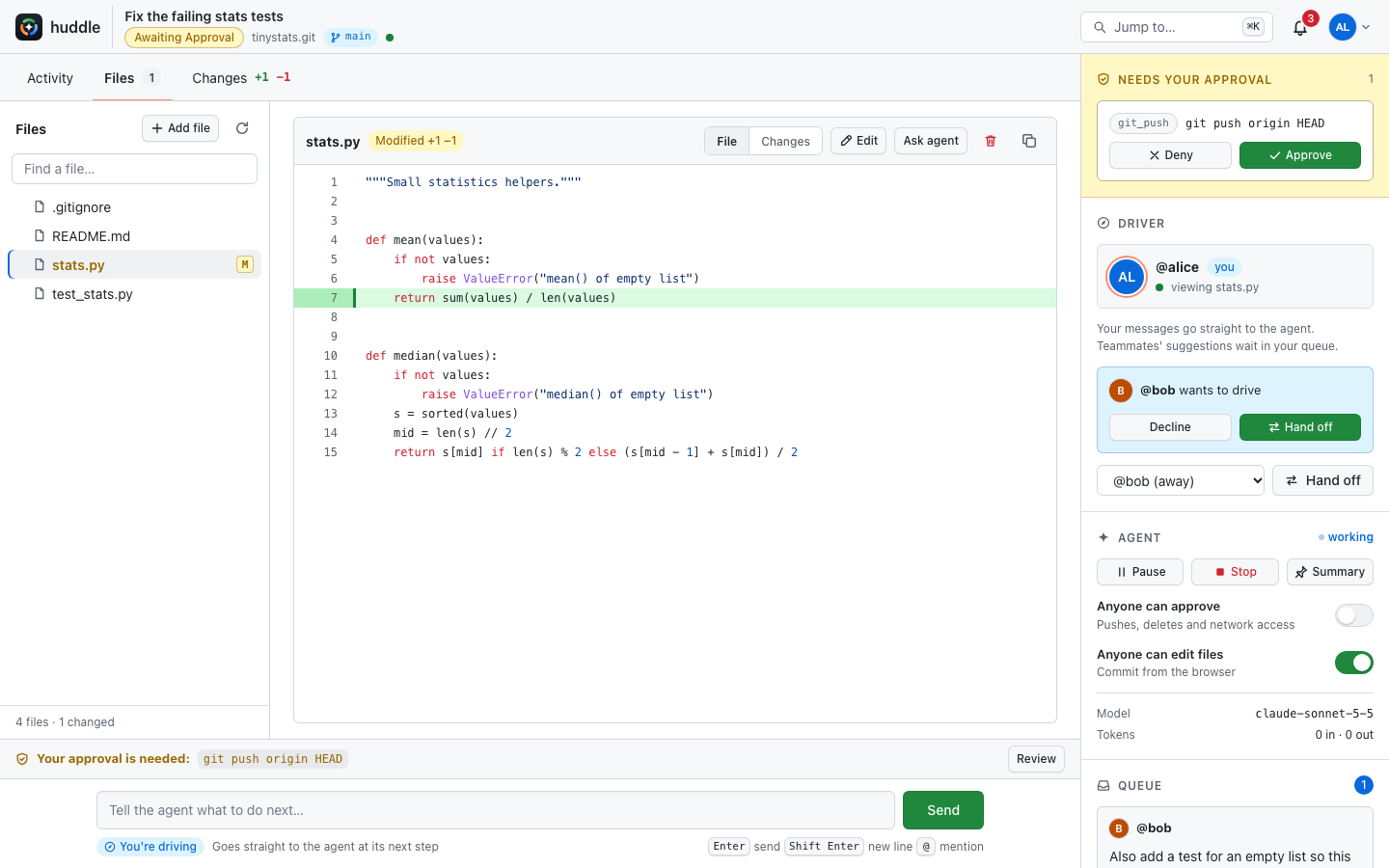The width and height of the screenshot is (1389, 868).
Task: Click the Find a file field
Action: point(134,169)
